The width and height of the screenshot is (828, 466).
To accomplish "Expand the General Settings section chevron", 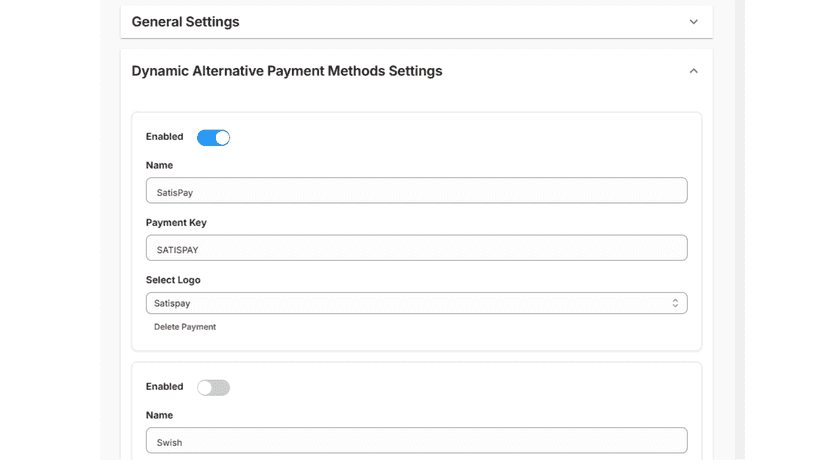I will click(x=693, y=22).
